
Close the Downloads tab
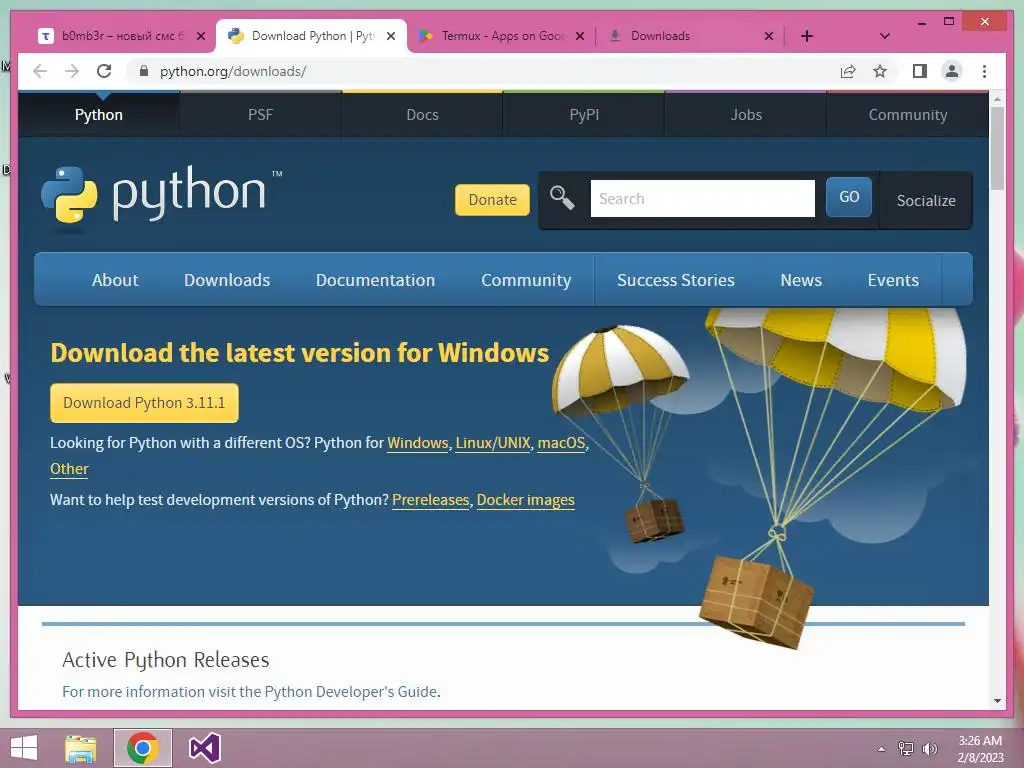tap(769, 36)
